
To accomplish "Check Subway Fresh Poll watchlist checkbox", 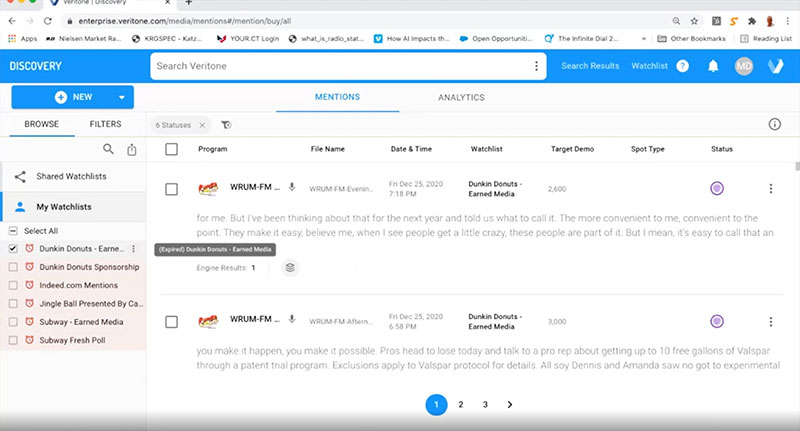I will 13,340.
